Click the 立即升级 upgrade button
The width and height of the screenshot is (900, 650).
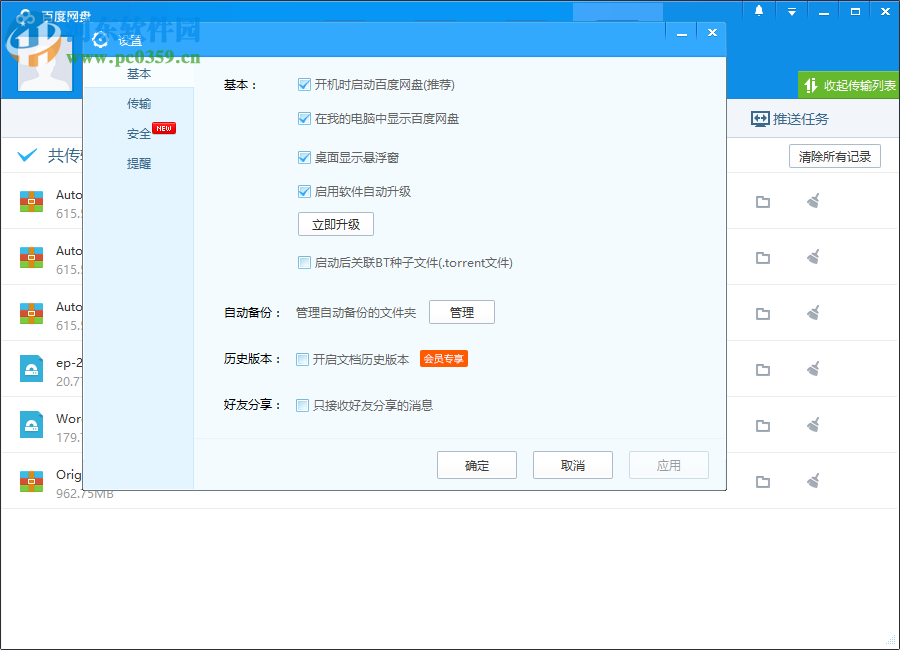pyautogui.click(x=335, y=224)
